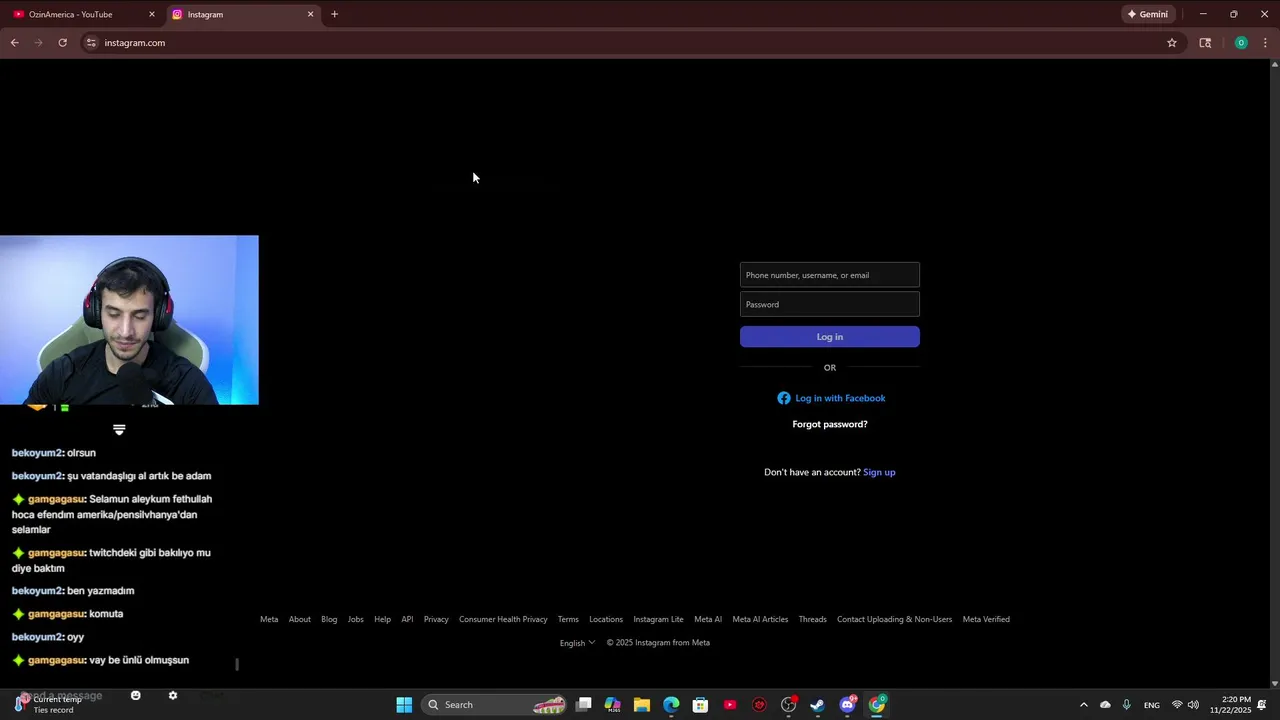Open the Meta AI Articles link
The height and width of the screenshot is (720, 1280).
coord(760,619)
